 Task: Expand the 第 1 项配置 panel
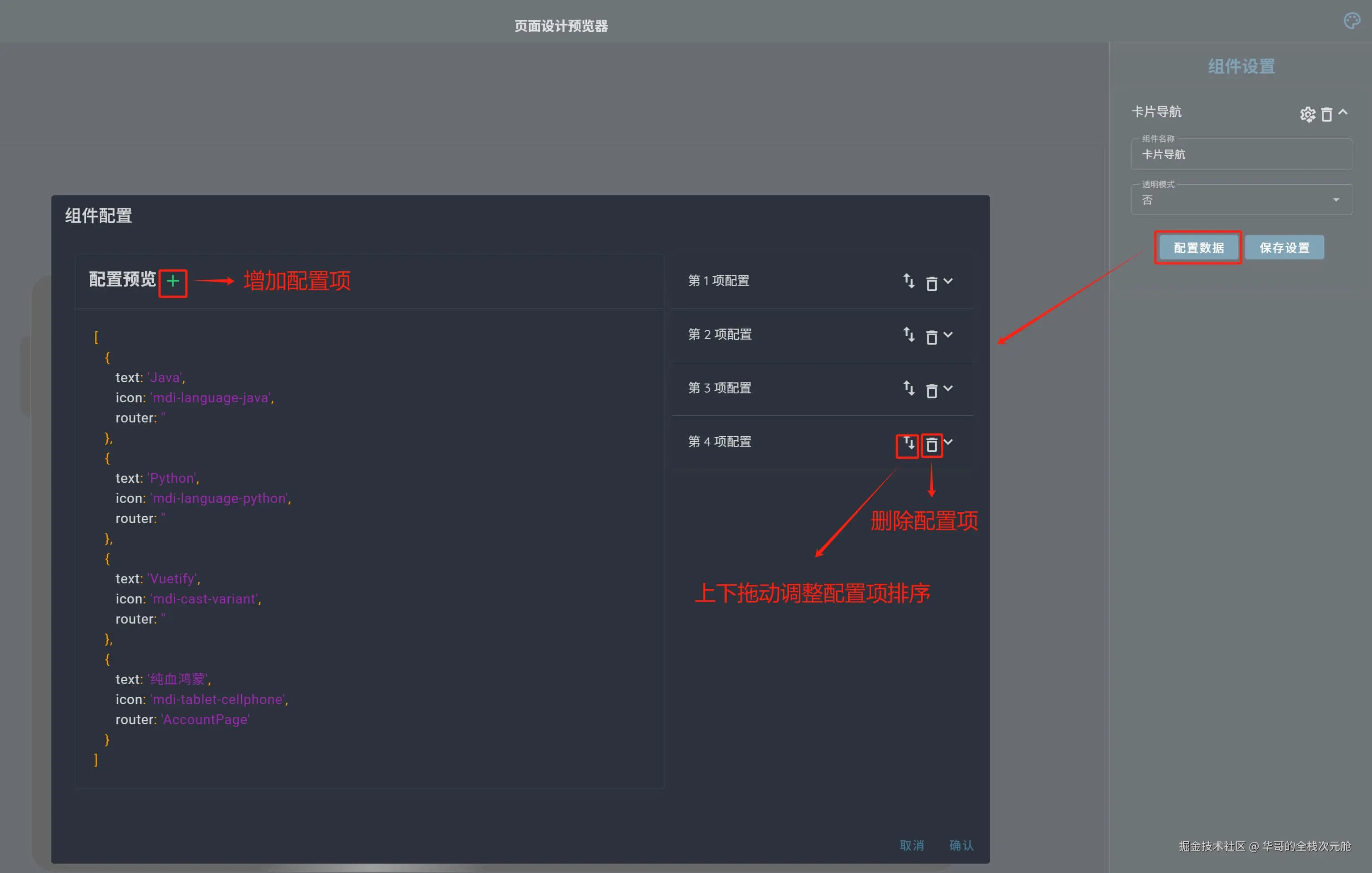click(x=947, y=281)
